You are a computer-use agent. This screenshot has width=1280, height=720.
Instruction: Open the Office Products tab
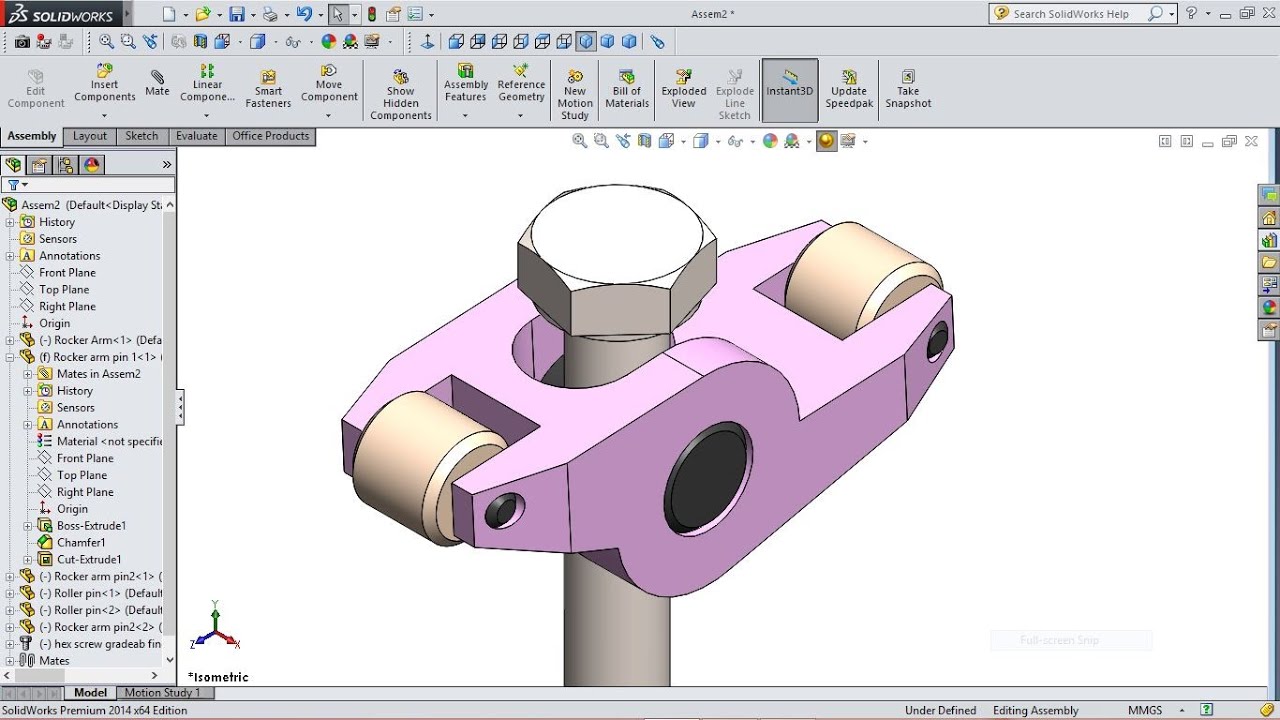tap(271, 136)
